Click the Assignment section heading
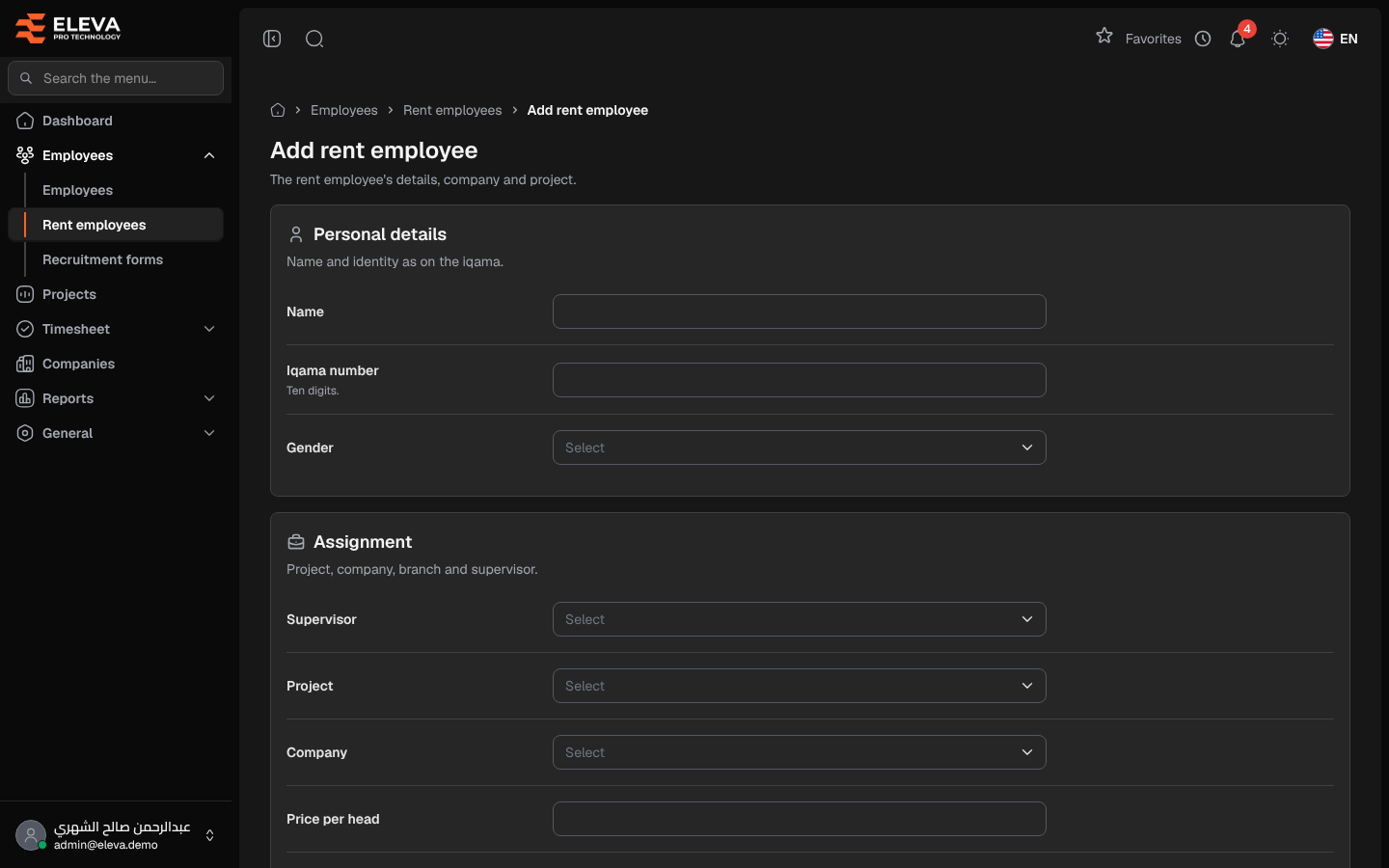The height and width of the screenshot is (868, 1389). pyautogui.click(x=363, y=542)
